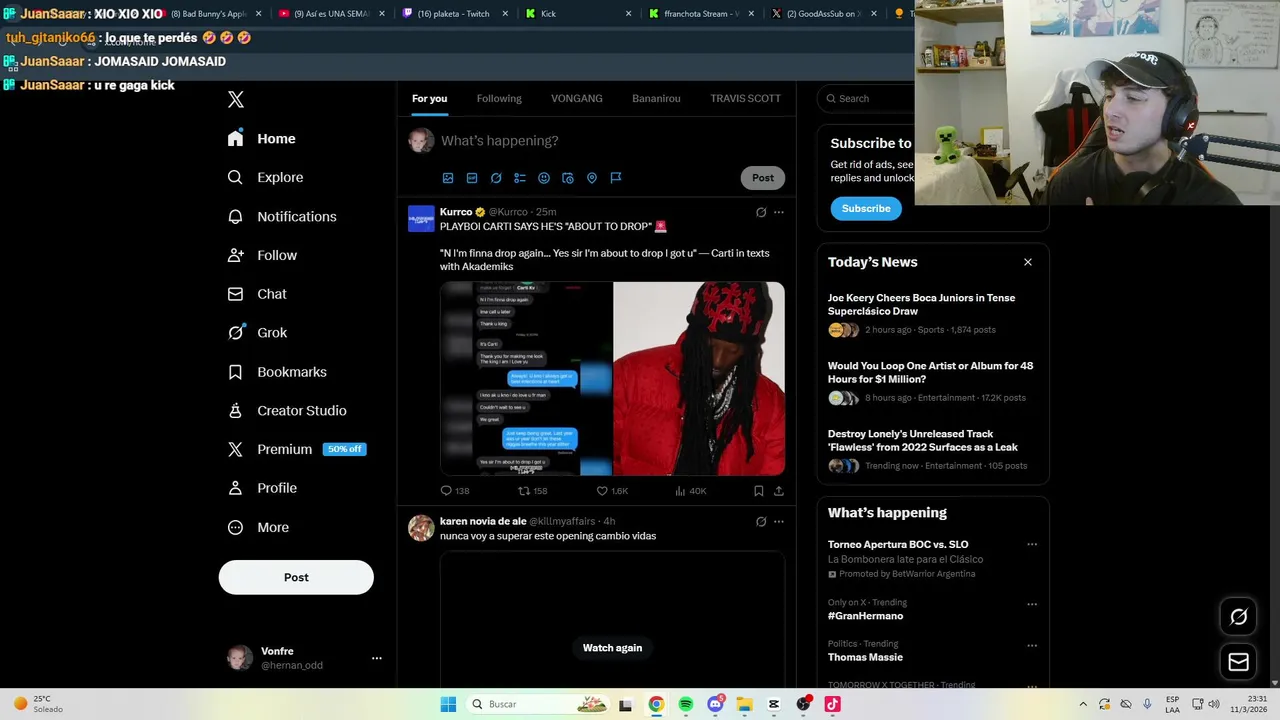Add a poll in the composer
The height and width of the screenshot is (720, 1280).
(520, 178)
